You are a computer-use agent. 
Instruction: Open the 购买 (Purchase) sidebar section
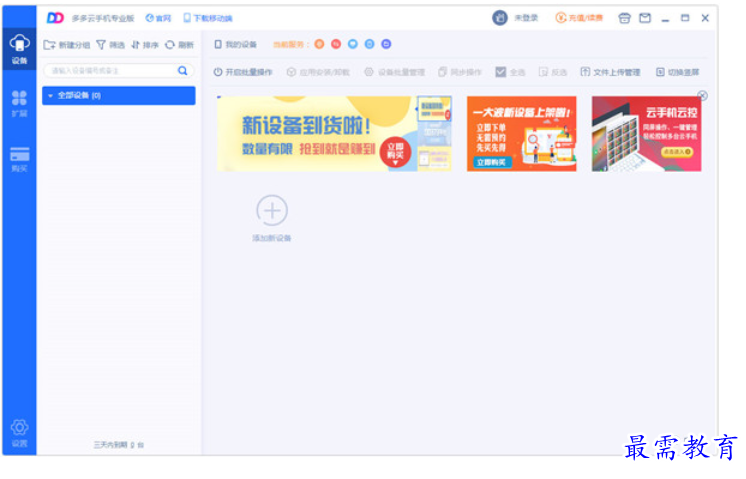(x=19, y=159)
